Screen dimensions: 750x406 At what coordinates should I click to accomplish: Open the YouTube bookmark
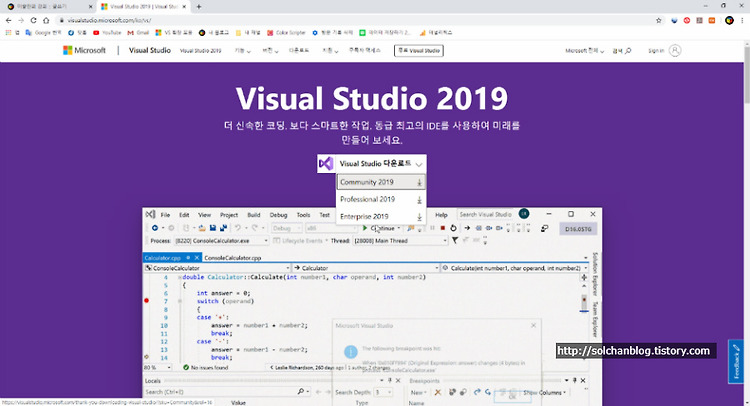pos(107,33)
